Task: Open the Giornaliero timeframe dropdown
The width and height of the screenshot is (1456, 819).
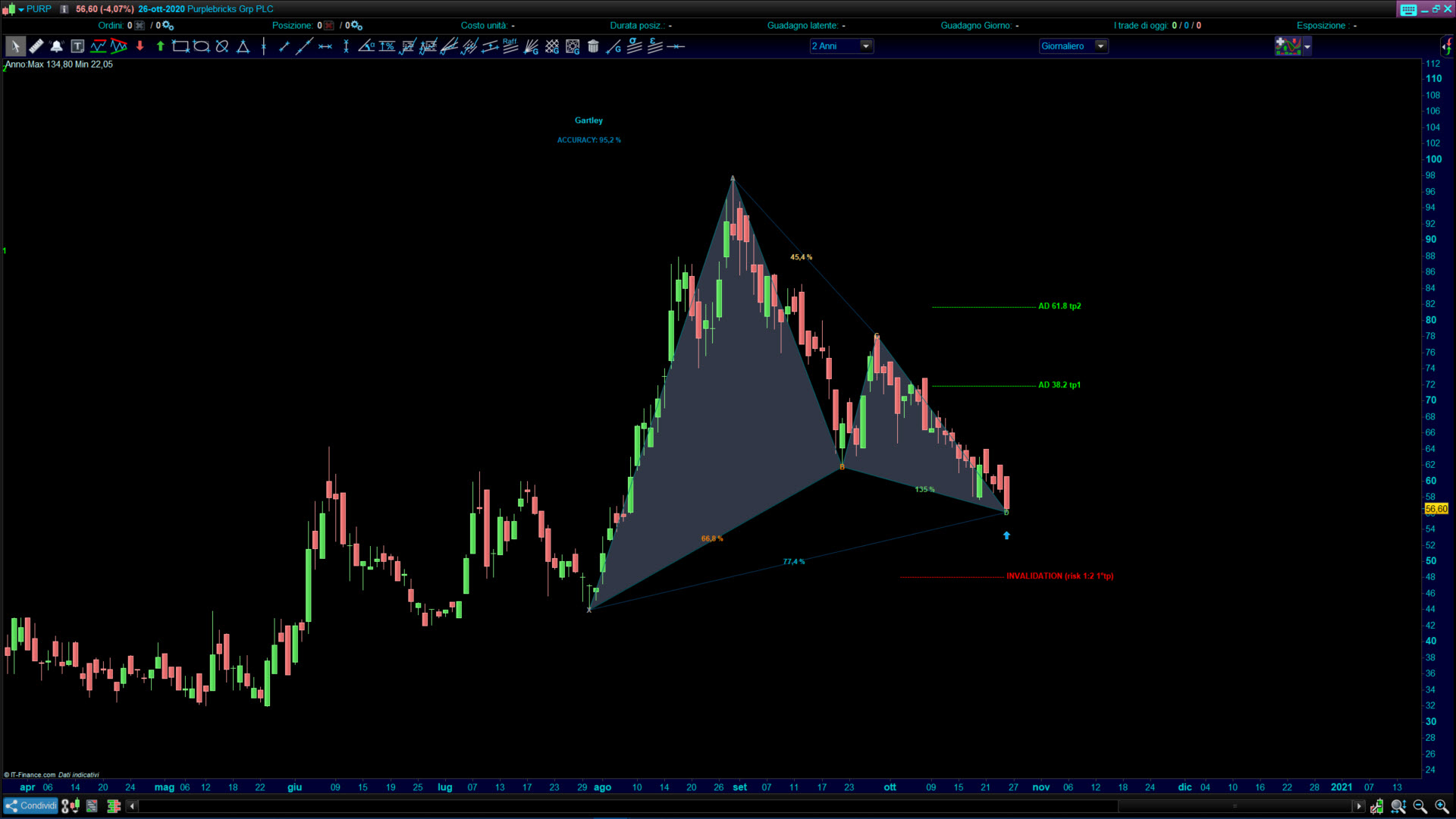Action: [x=1100, y=46]
